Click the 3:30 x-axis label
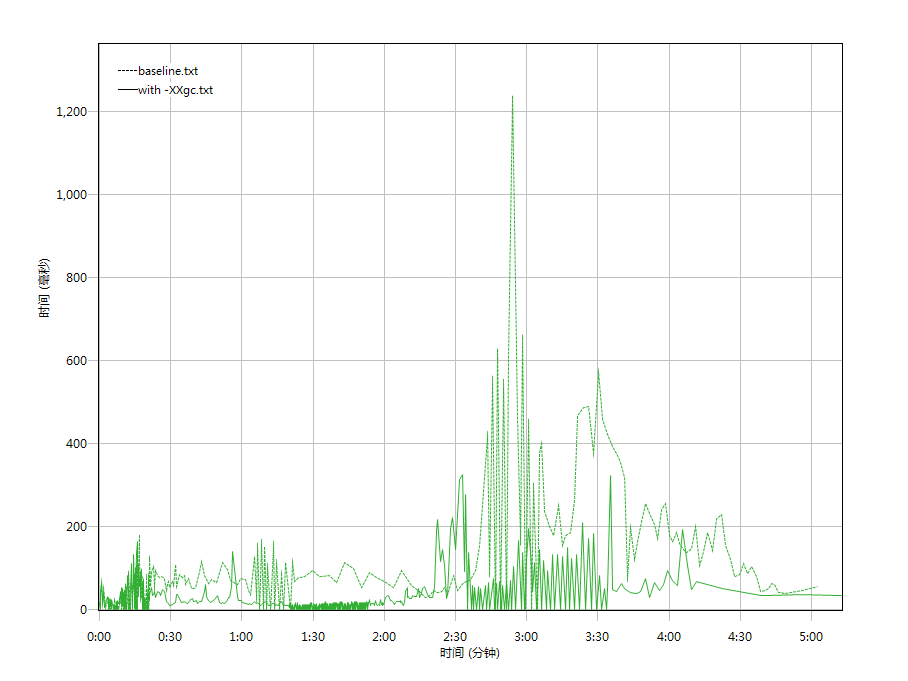908x681 pixels. pos(598,637)
